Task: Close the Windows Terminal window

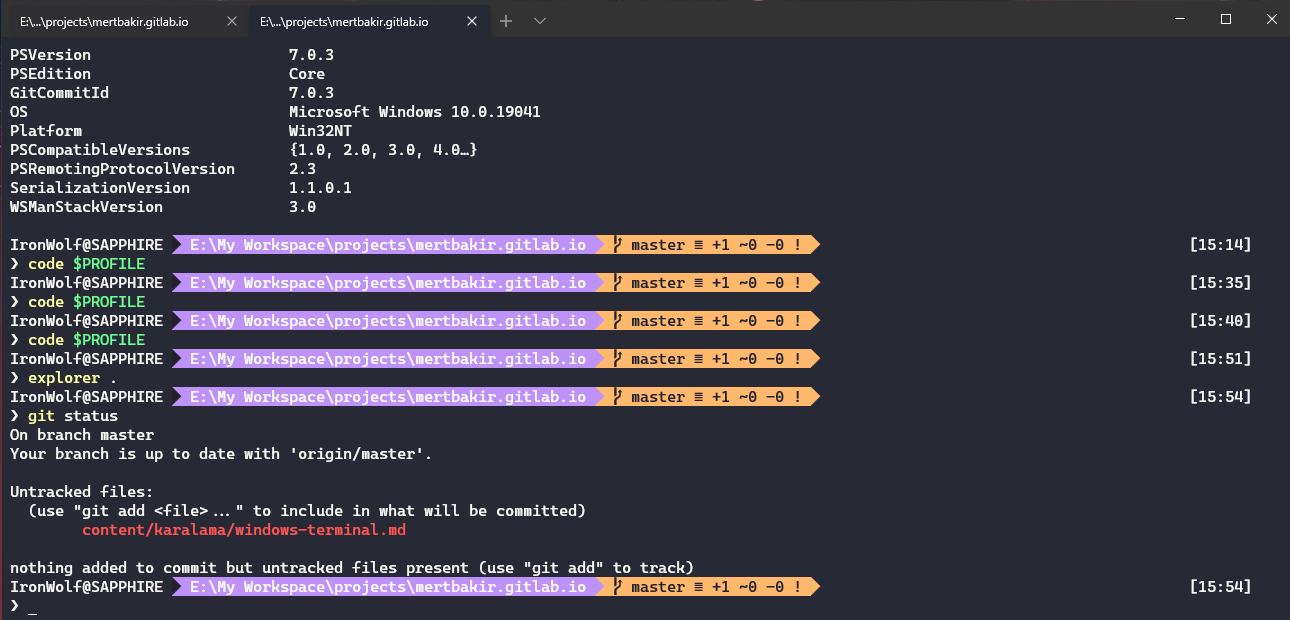Action: (x=1269, y=20)
